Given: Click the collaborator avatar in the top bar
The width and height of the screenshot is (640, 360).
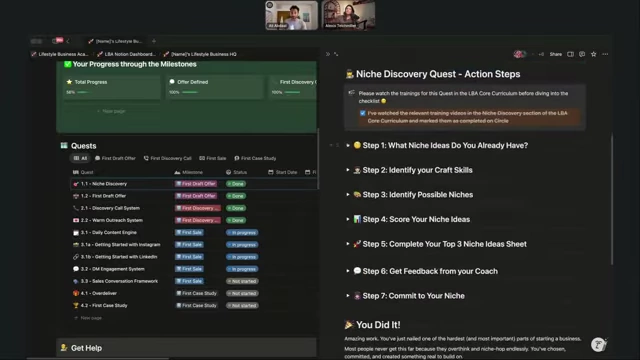Looking at the screenshot, I should point(520,54).
